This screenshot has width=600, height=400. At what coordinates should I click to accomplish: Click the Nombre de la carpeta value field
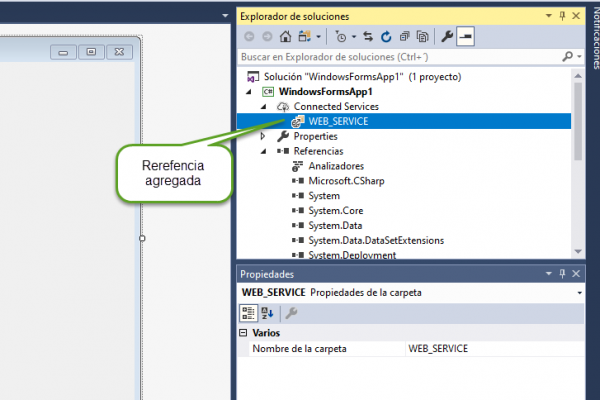490,348
